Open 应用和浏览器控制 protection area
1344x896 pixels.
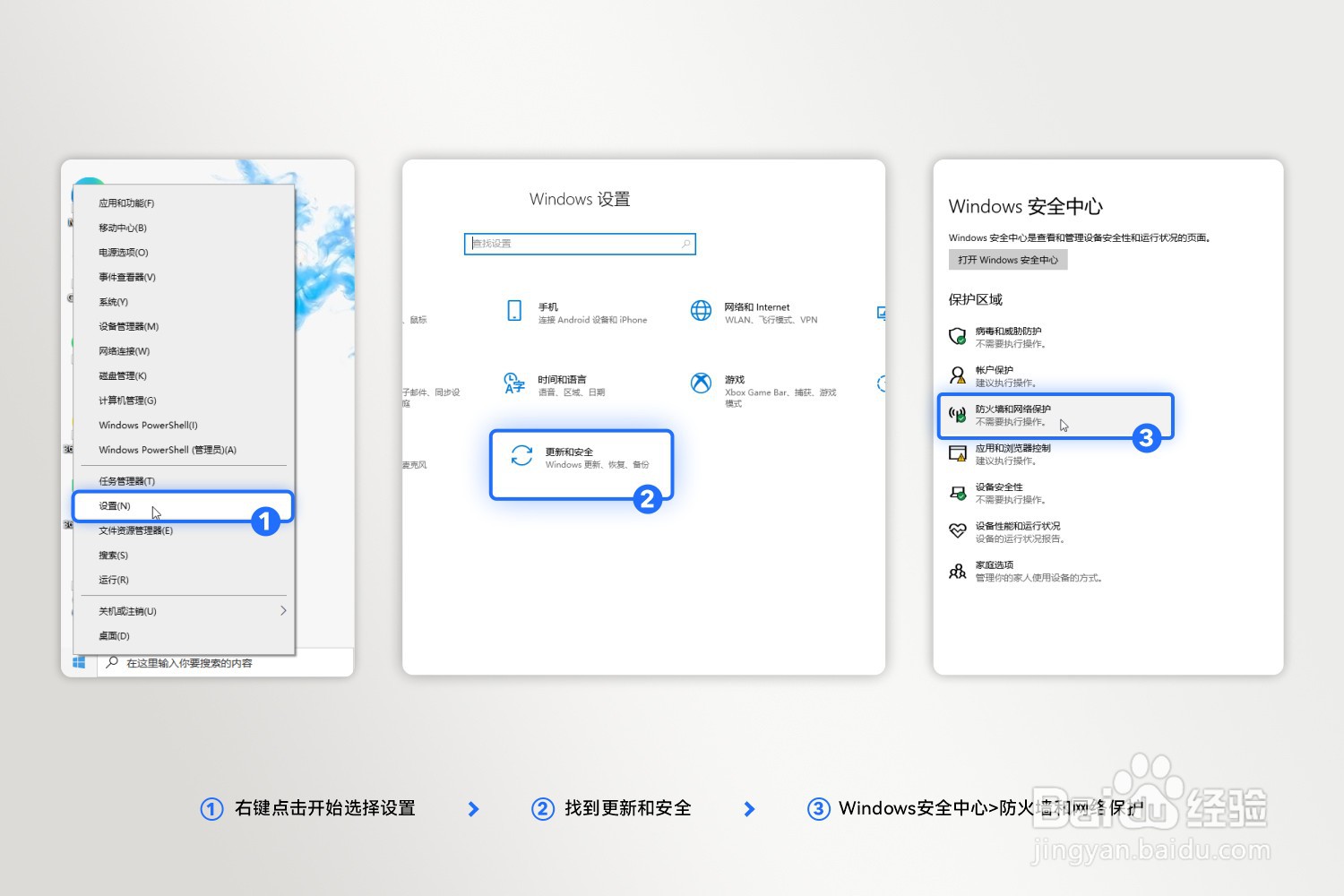(x=1013, y=448)
